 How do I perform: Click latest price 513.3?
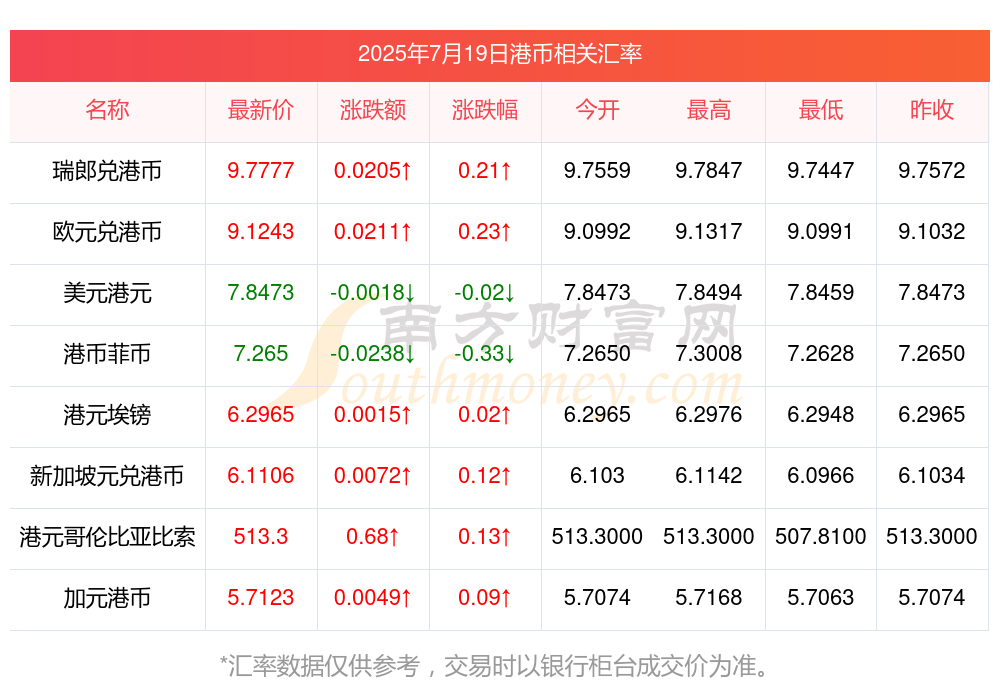tap(260, 537)
